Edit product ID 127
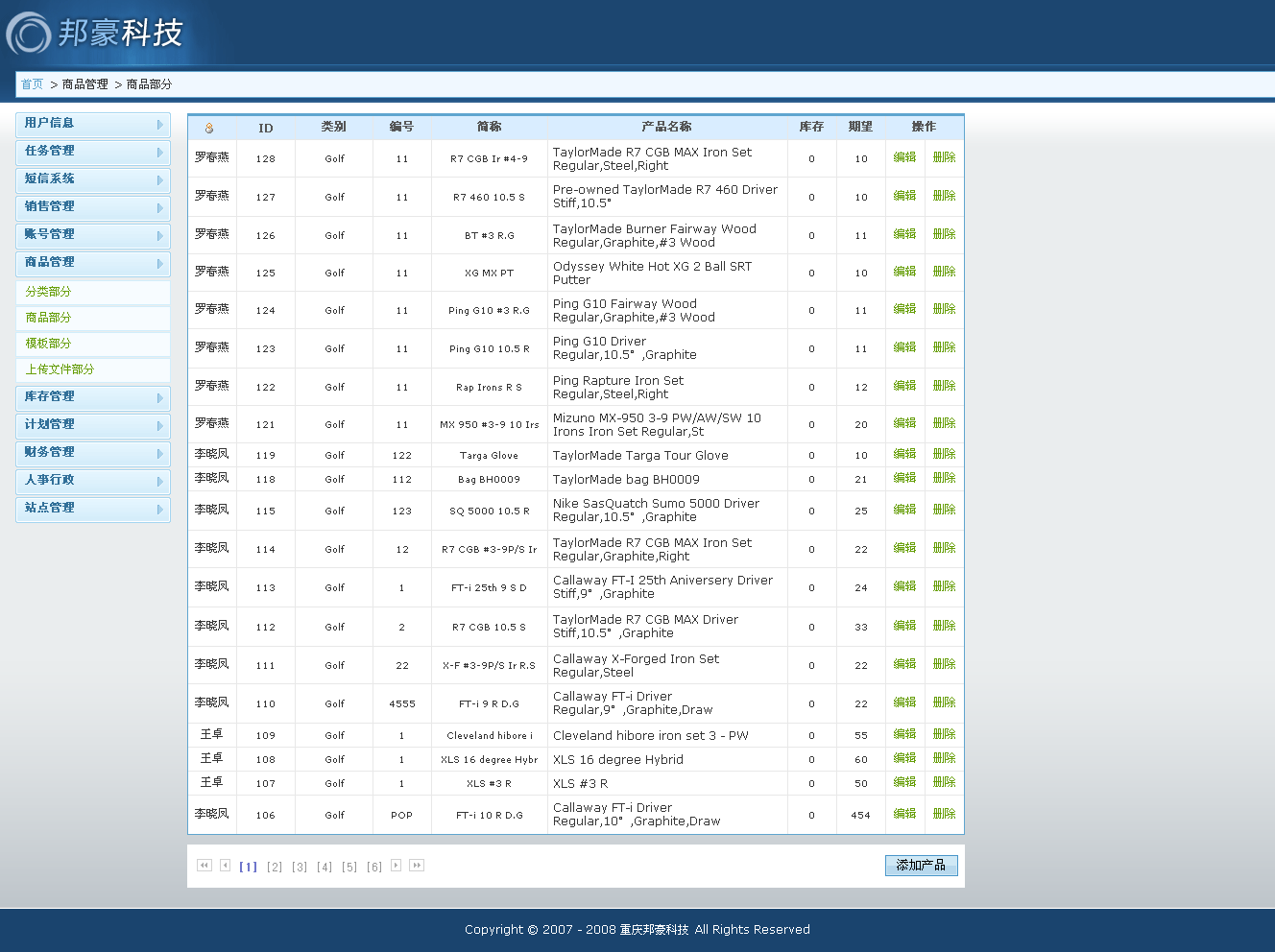 pos(904,196)
